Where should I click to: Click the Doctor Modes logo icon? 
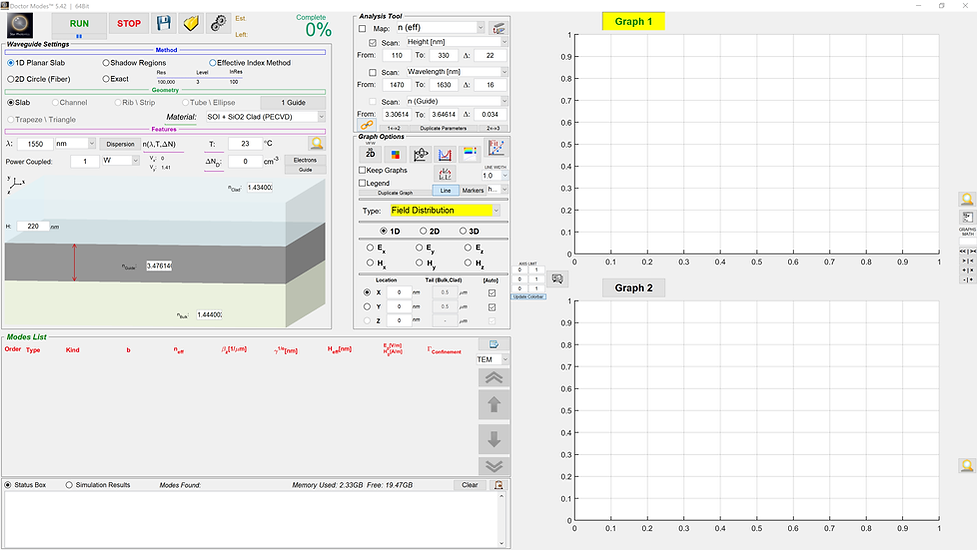click(x=20, y=26)
